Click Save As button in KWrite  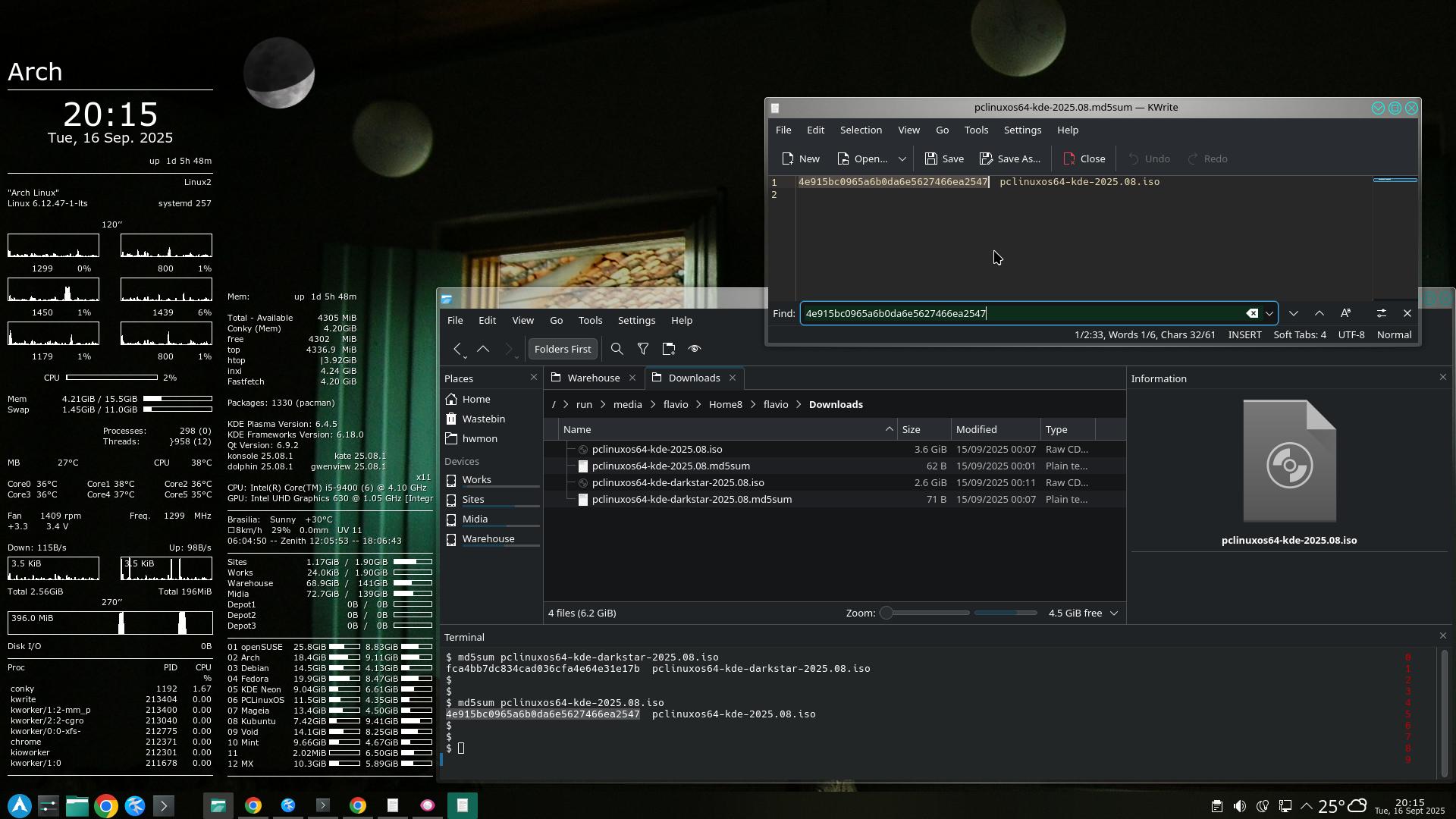click(1010, 158)
